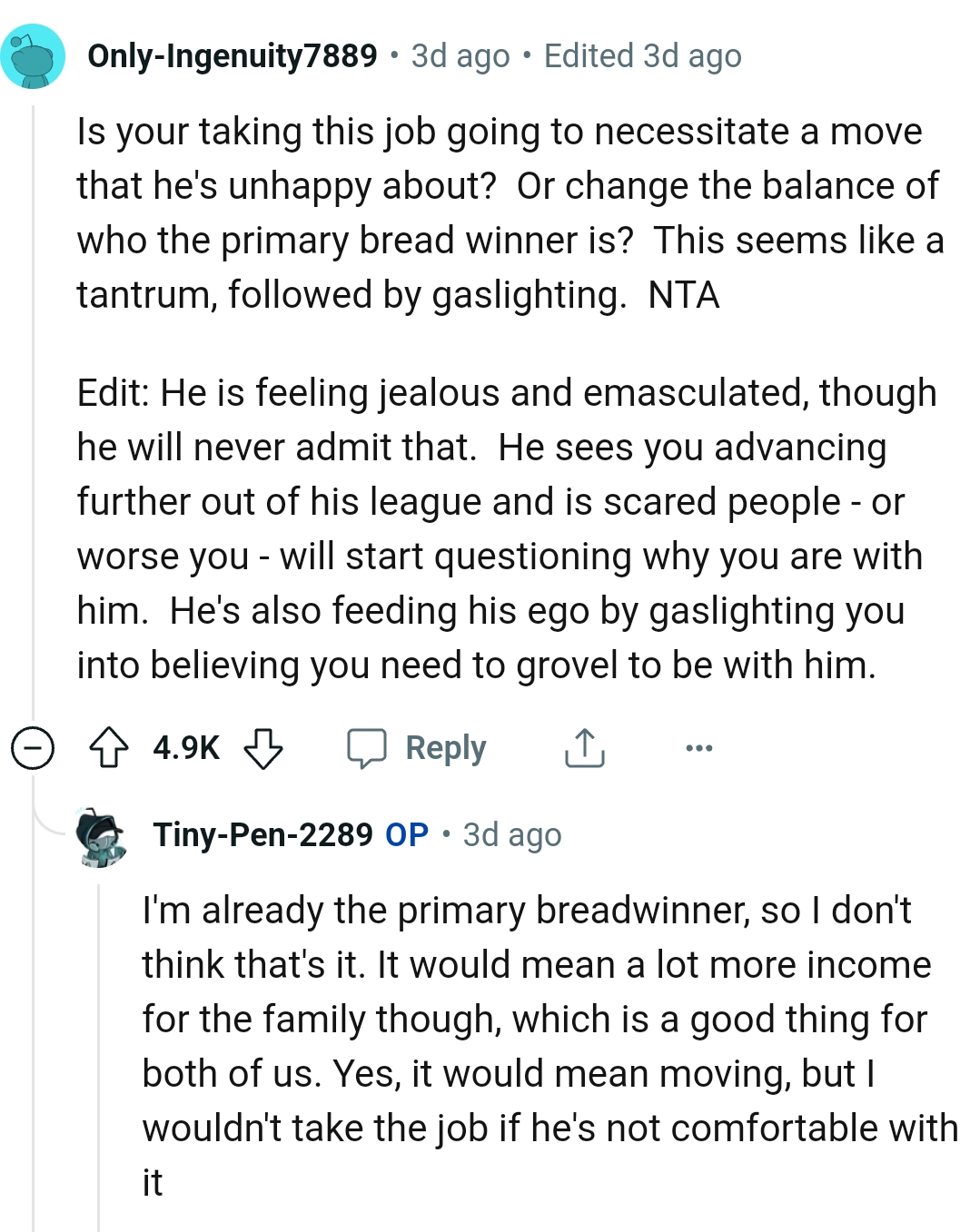
Task: Click the minus collapse icon beside the vote row
Action: point(33,748)
